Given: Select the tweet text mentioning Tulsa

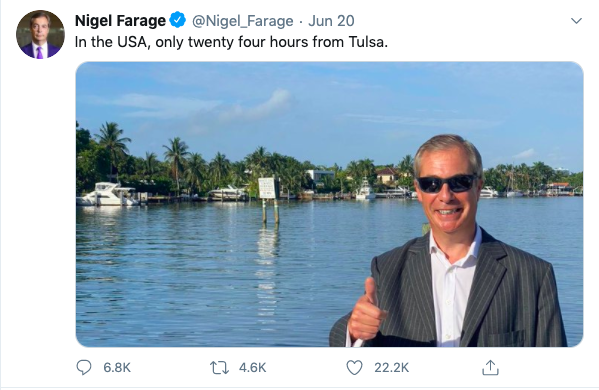Looking at the screenshot, I should [x=231, y=42].
